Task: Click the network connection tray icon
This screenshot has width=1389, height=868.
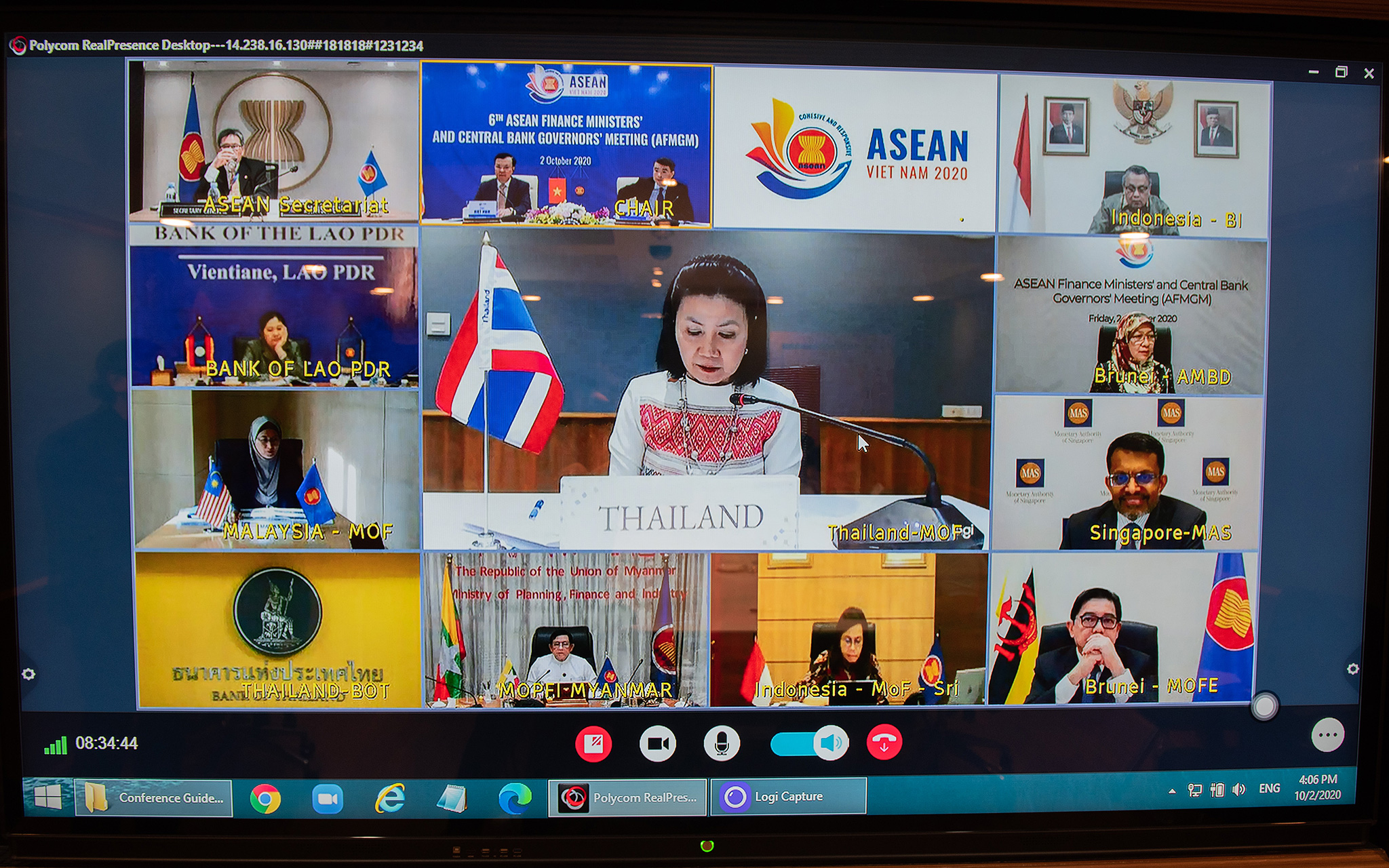Action: [x=1195, y=790]
